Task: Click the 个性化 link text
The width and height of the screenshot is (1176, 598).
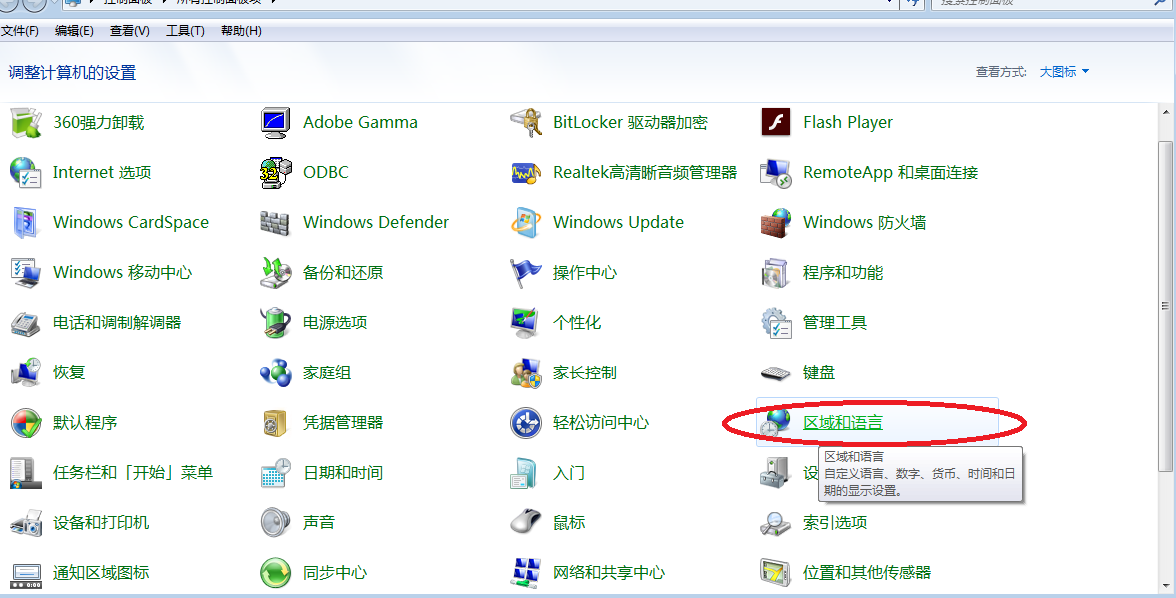Action: pyautogui.click(x=577, y=323)
